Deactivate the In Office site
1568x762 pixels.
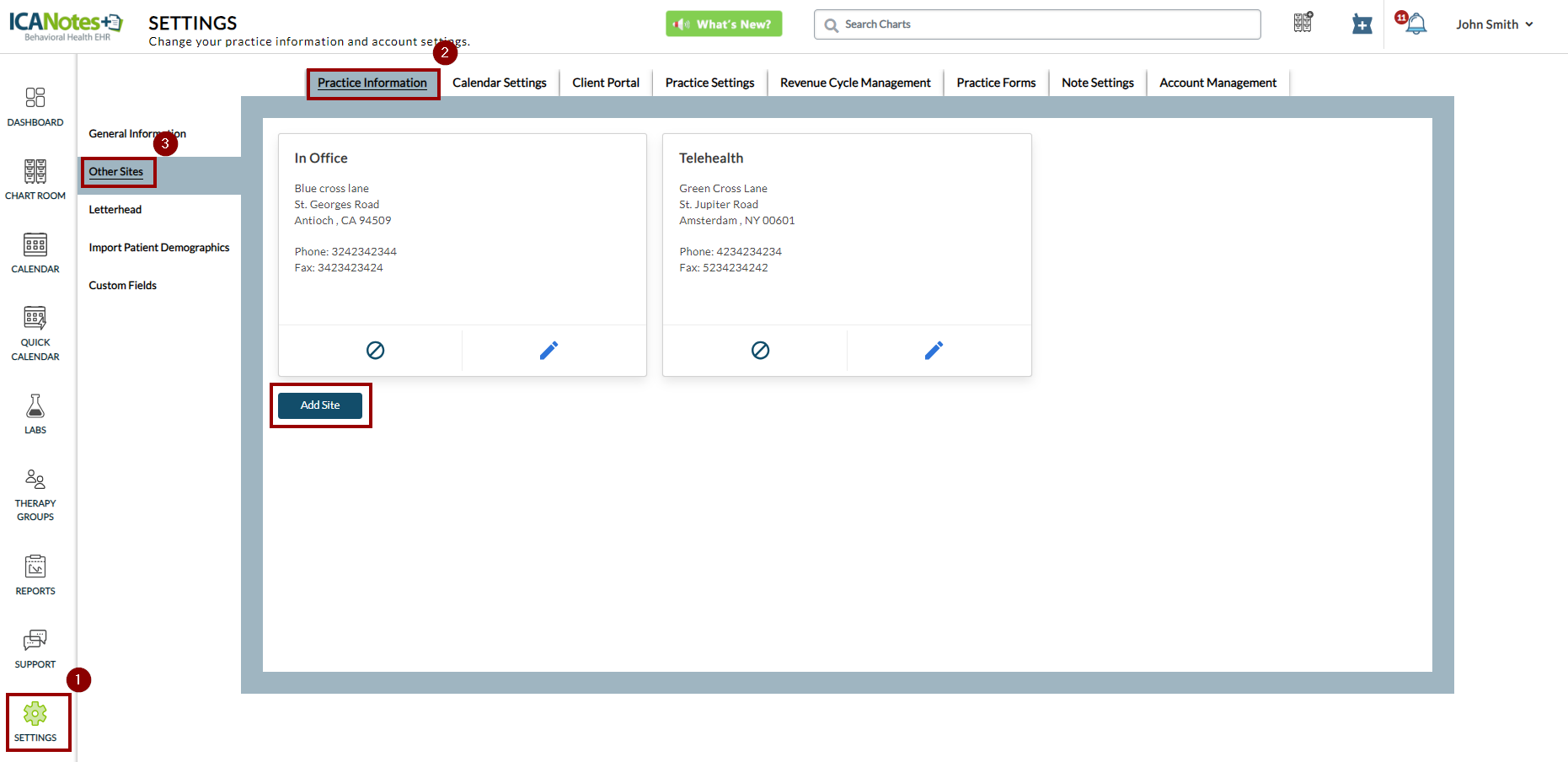(x=376, y=350)
